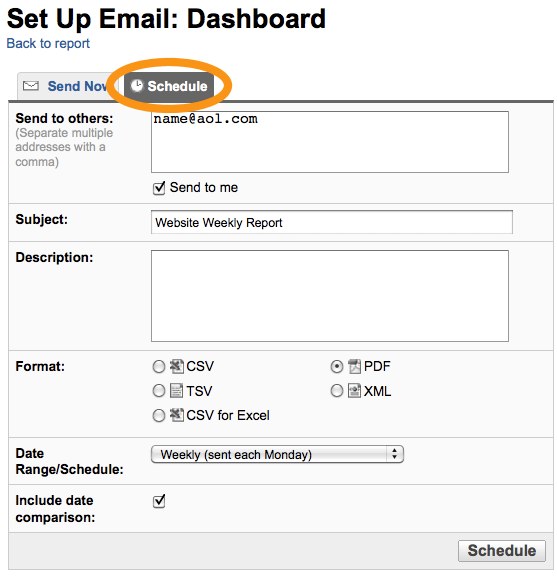Focus the Description text area

[330, 296]
